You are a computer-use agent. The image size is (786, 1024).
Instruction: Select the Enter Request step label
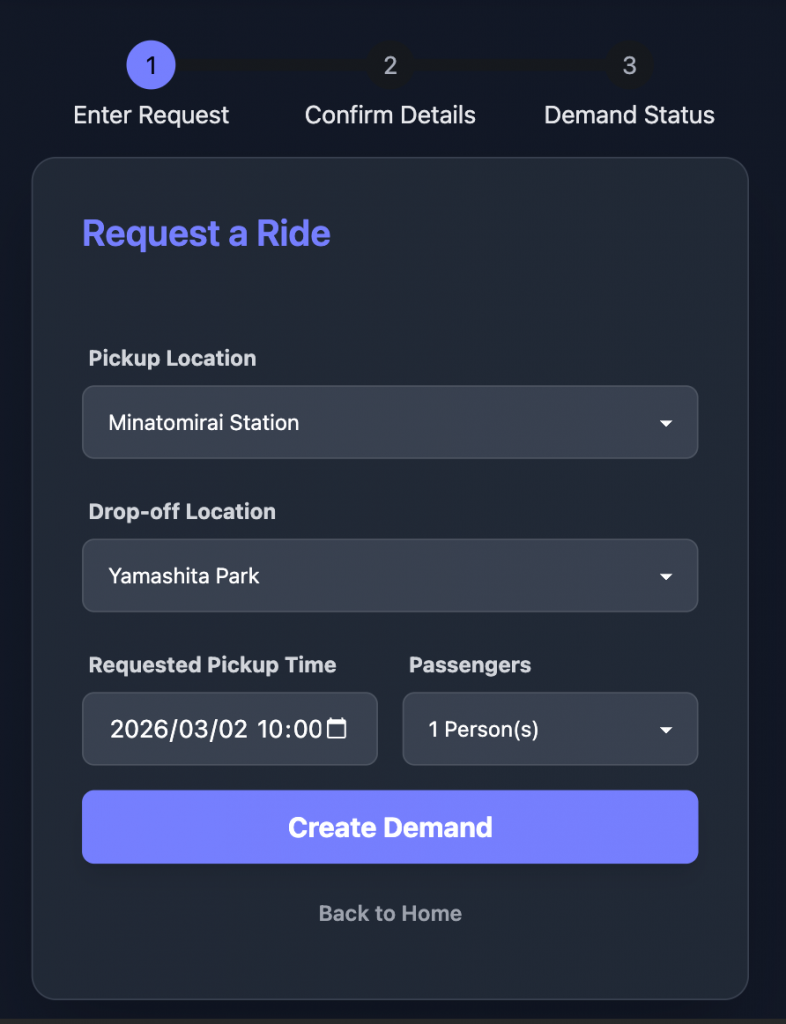pos(151,115)
